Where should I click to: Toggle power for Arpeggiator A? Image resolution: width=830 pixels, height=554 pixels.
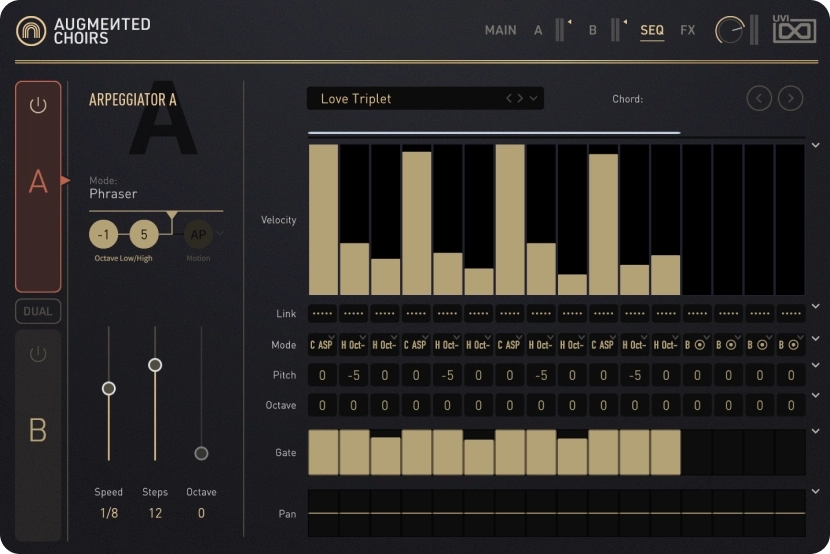38,105
